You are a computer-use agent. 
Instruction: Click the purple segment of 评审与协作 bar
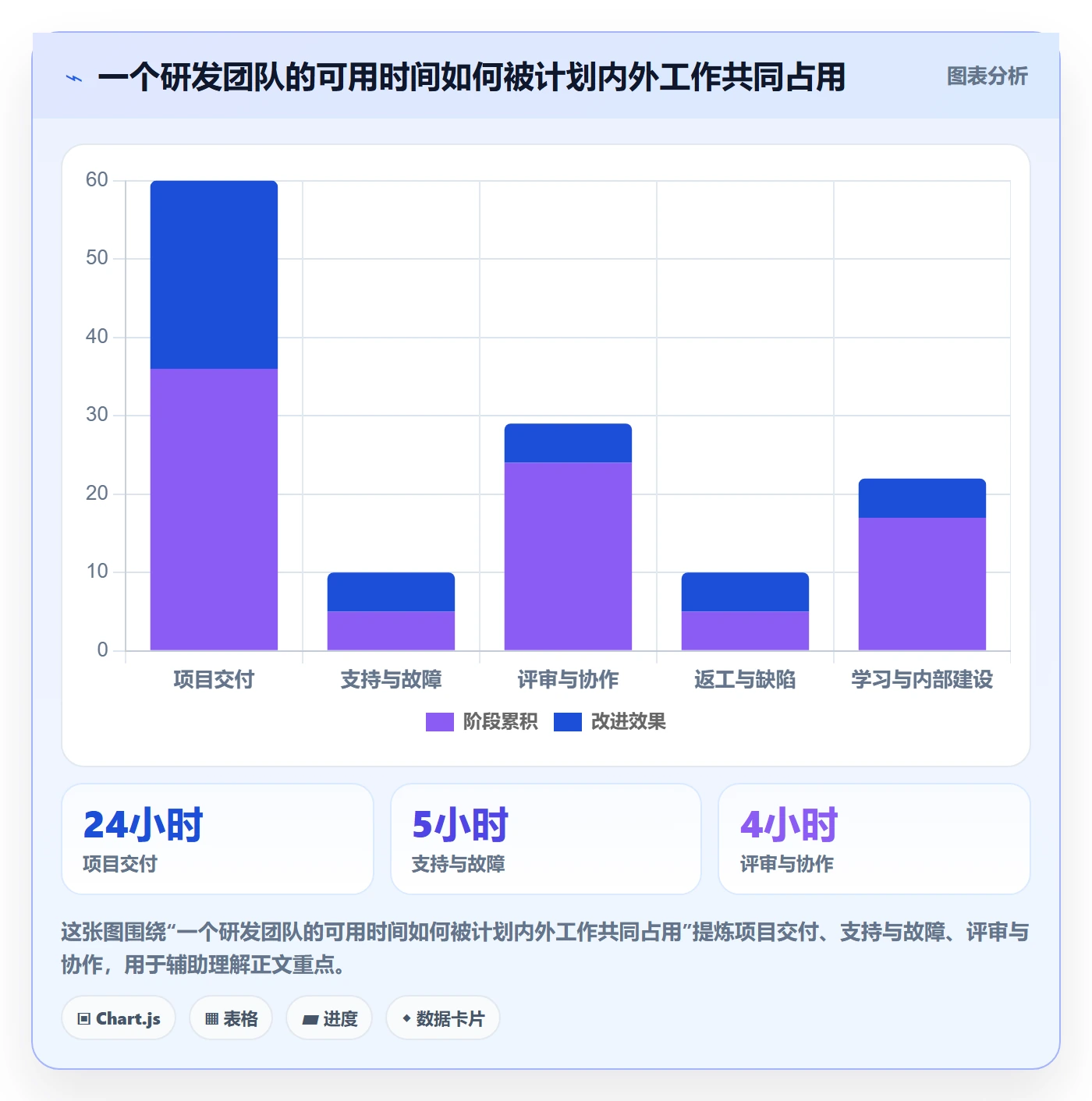[x=568, y=557]
